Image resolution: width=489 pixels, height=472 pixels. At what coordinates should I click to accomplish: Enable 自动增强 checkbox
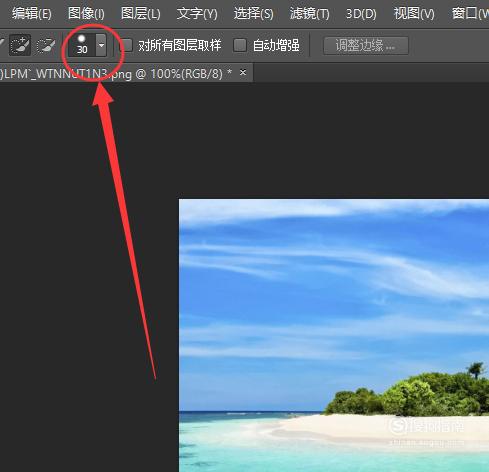240,45
